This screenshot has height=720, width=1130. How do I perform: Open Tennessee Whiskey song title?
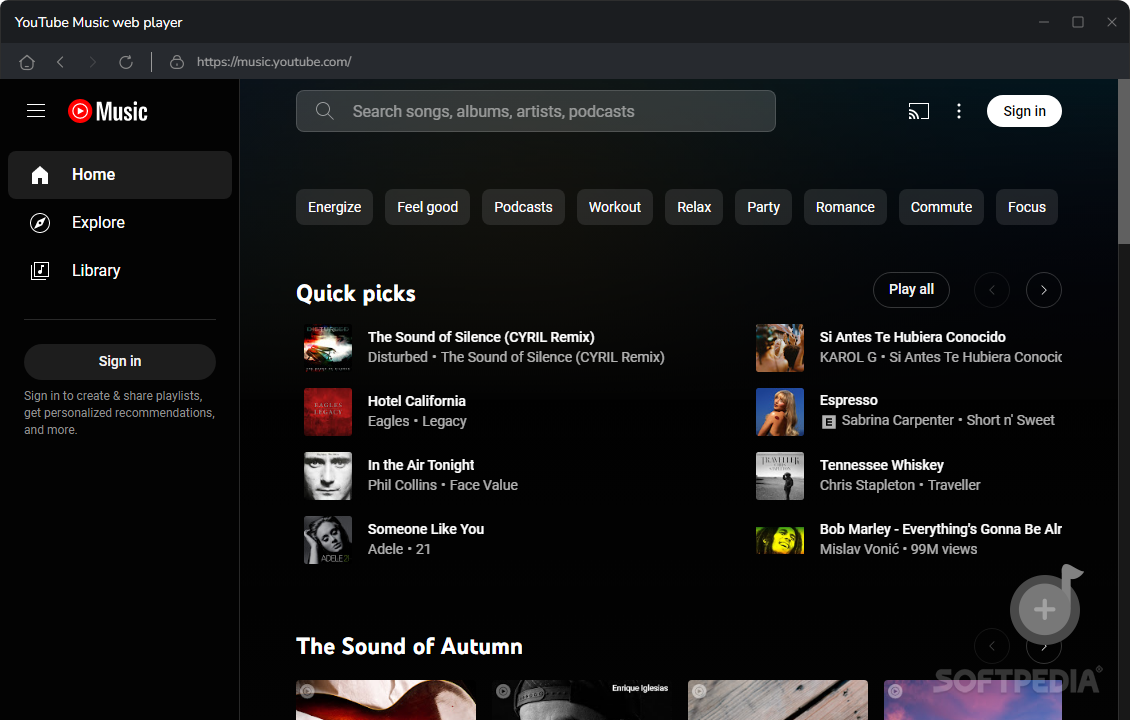[x=881, y=465]
